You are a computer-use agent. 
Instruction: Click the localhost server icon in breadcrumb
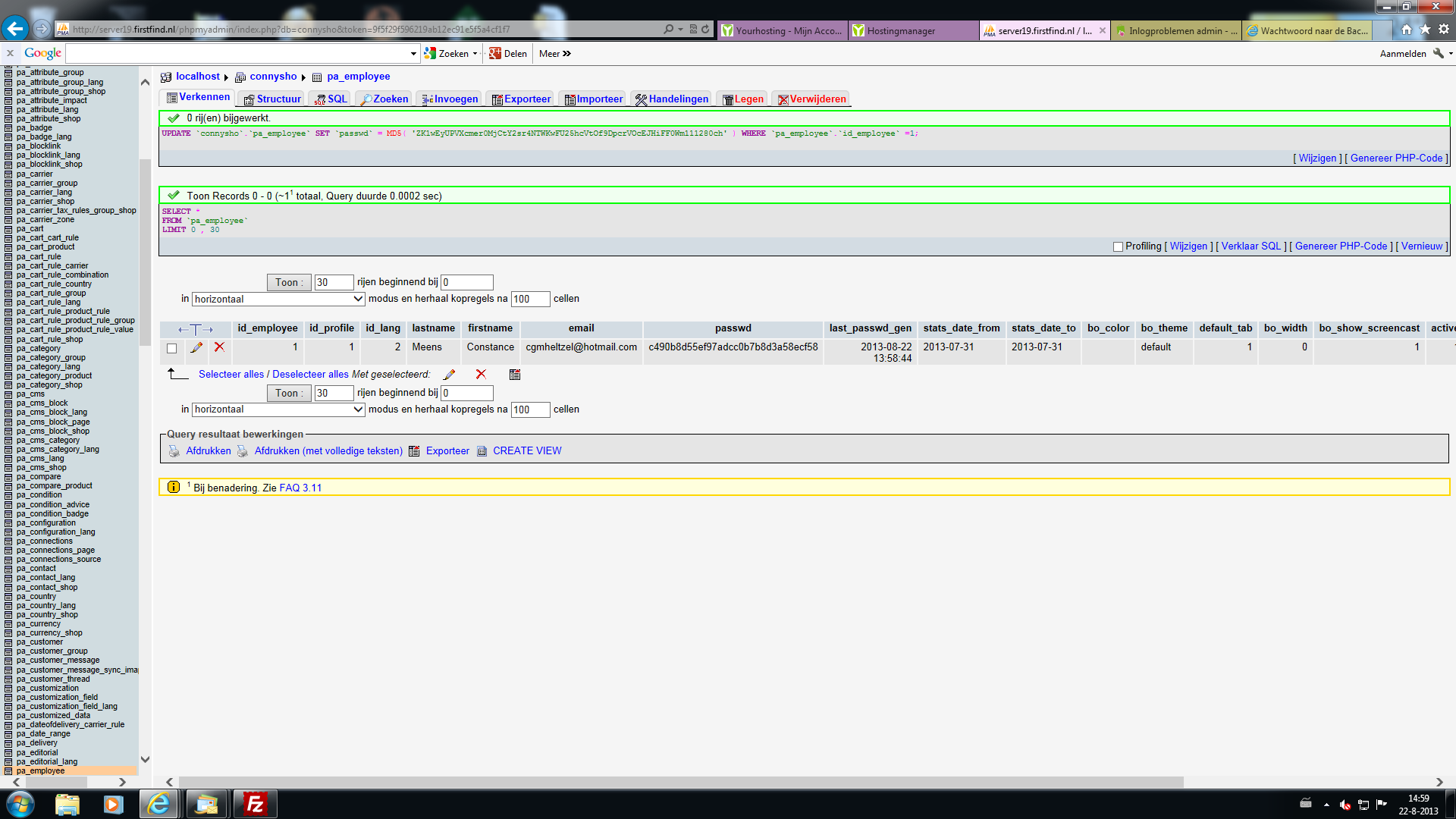pos(166,77)
